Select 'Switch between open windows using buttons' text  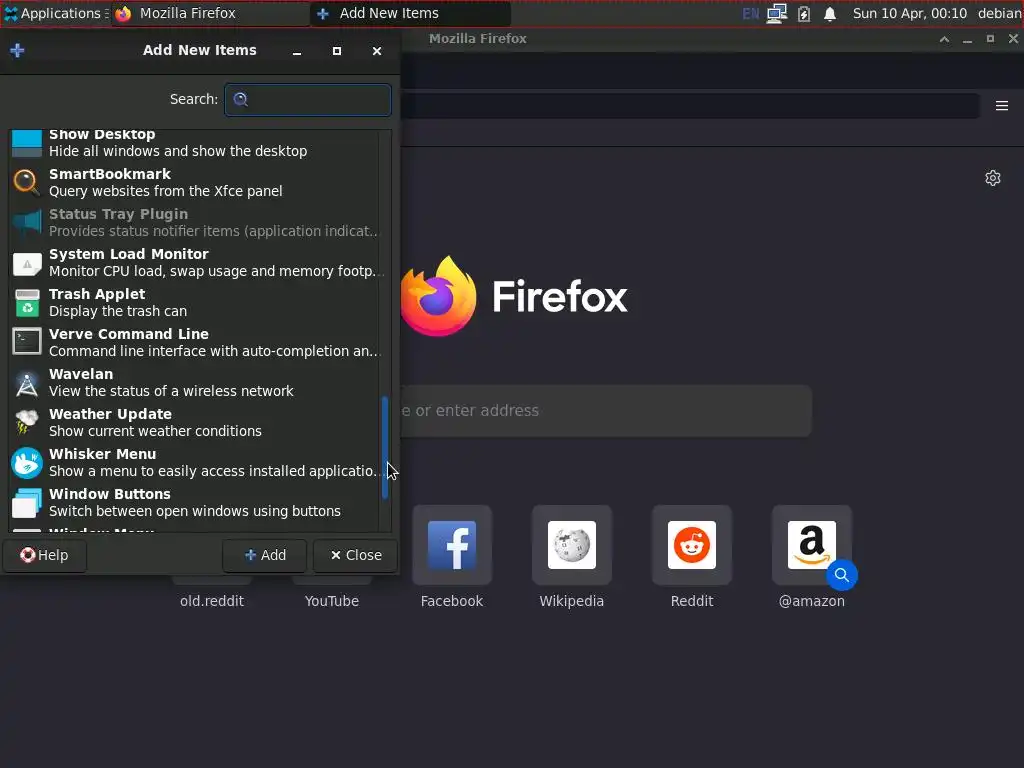[195, 511]
